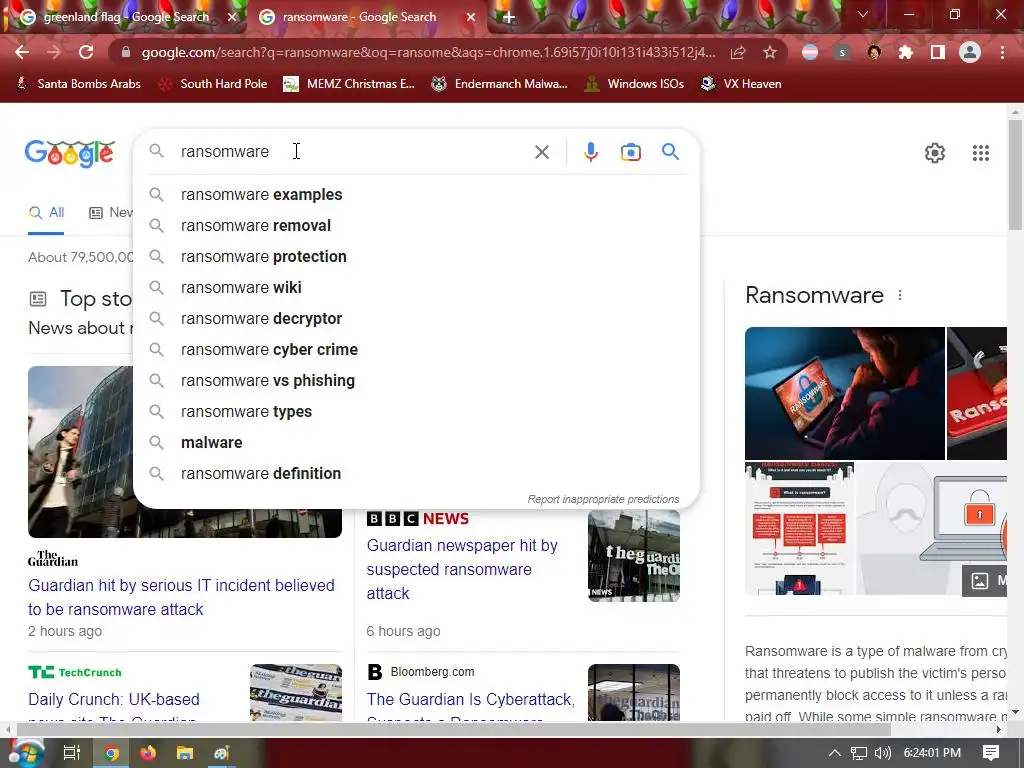Image resolution: width=1024 pixels, height=768 pixels.
Task: Reload the current page
Action: pyautogui.click(x=86, y=52)
